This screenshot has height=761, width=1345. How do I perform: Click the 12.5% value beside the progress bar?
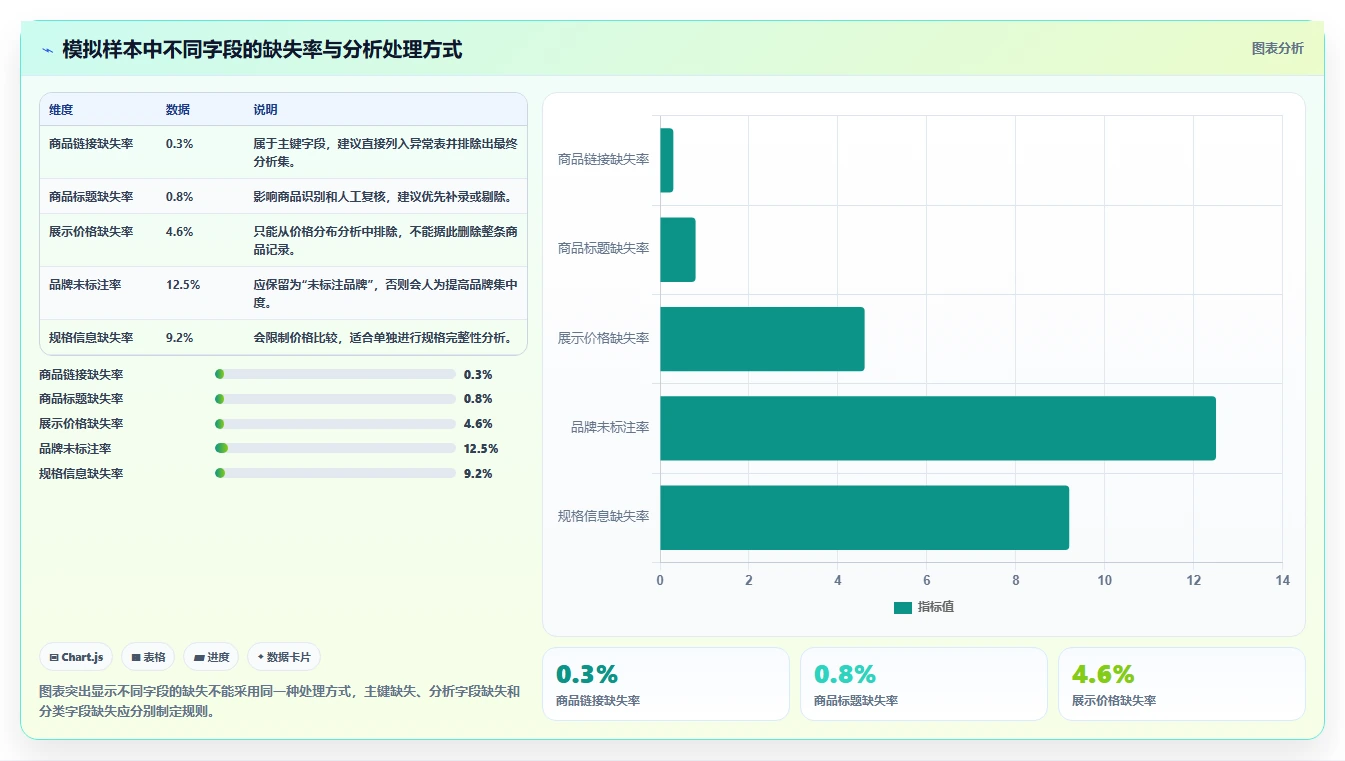(481, 448)
